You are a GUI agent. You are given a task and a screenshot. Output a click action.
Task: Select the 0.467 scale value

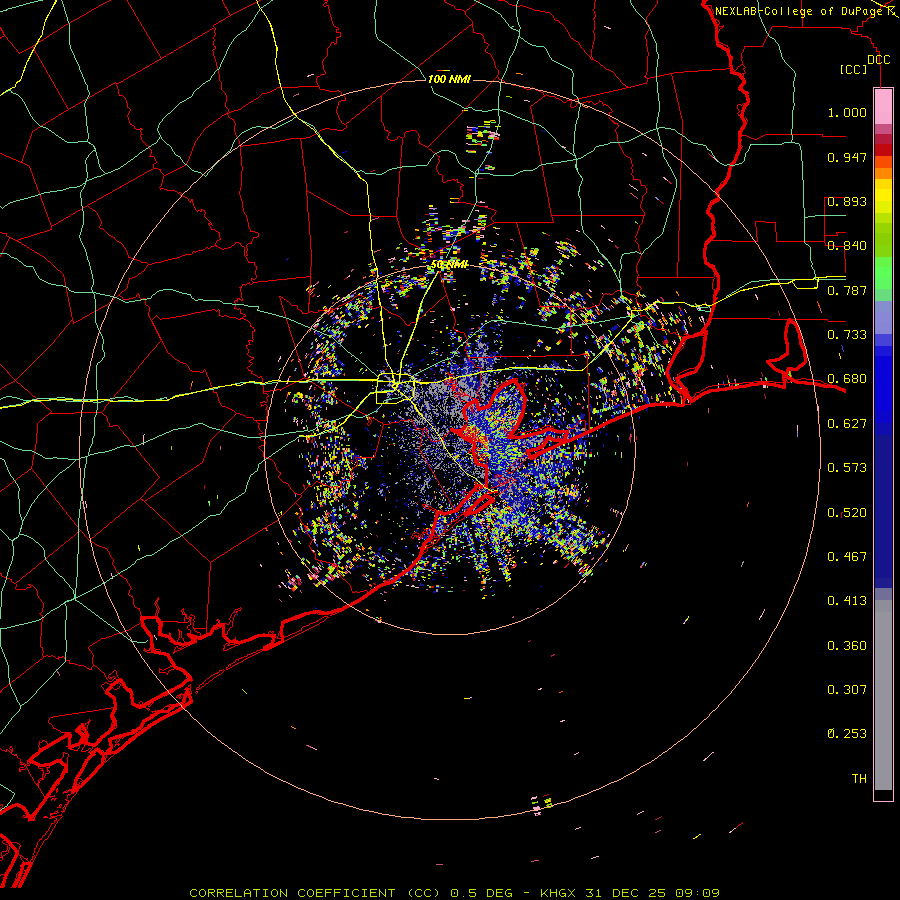(847, 557)
